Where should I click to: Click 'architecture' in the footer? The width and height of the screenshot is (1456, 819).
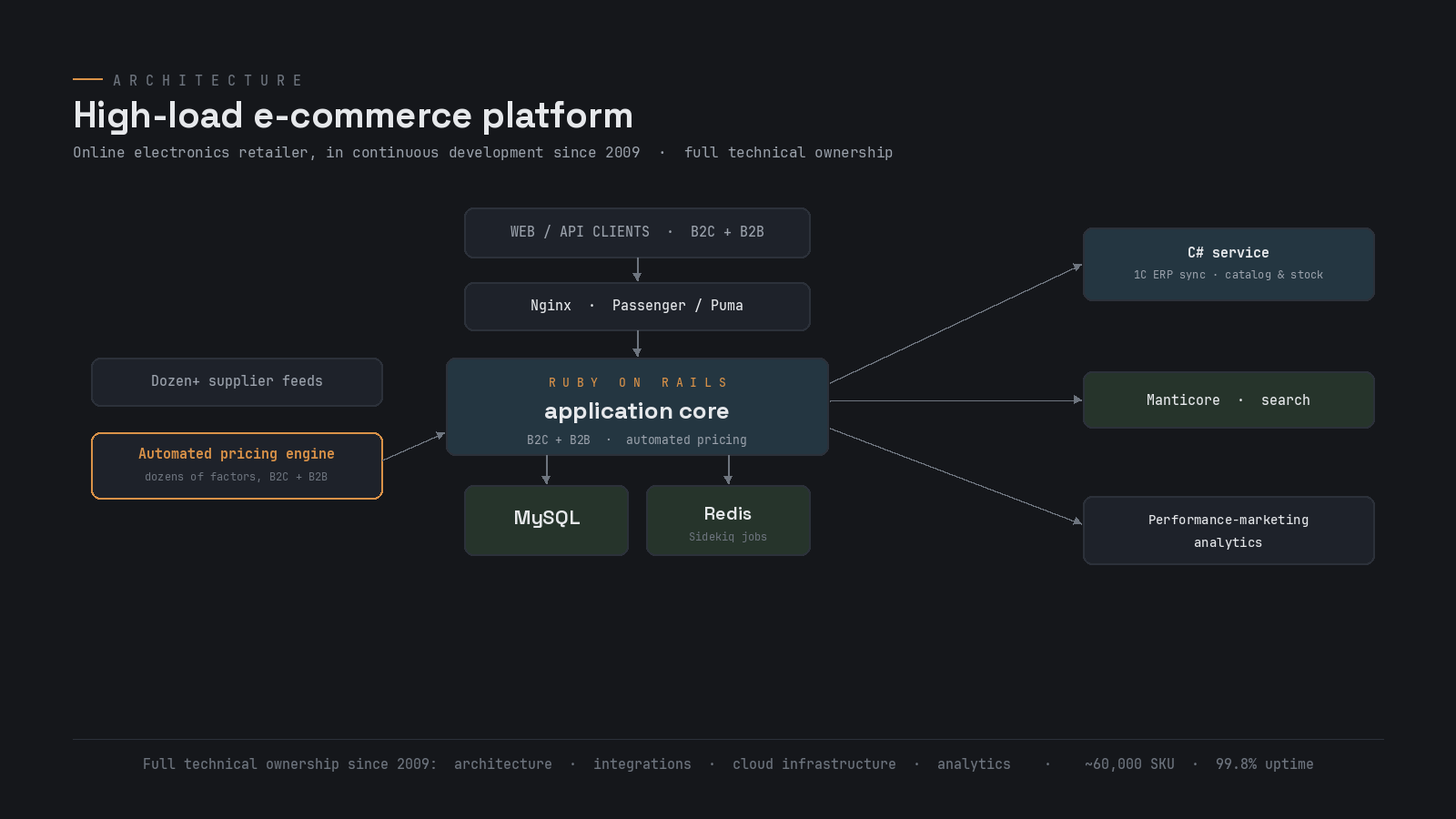[x=503, y=764]
